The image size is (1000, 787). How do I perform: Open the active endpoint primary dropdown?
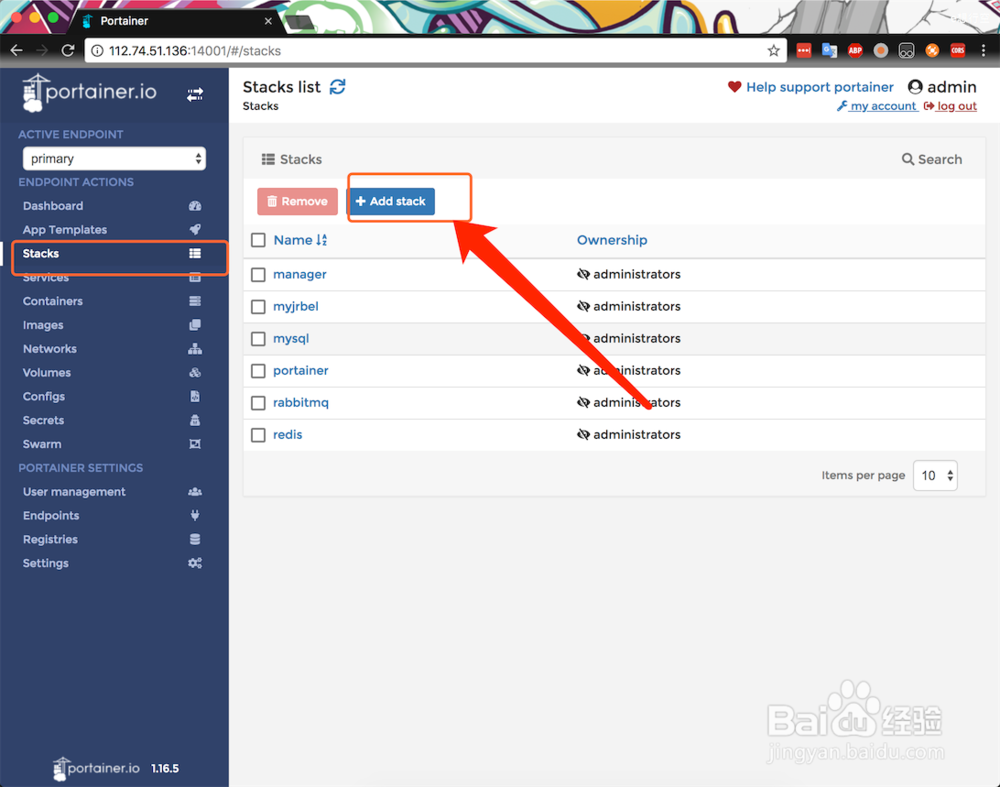point(114,159)
